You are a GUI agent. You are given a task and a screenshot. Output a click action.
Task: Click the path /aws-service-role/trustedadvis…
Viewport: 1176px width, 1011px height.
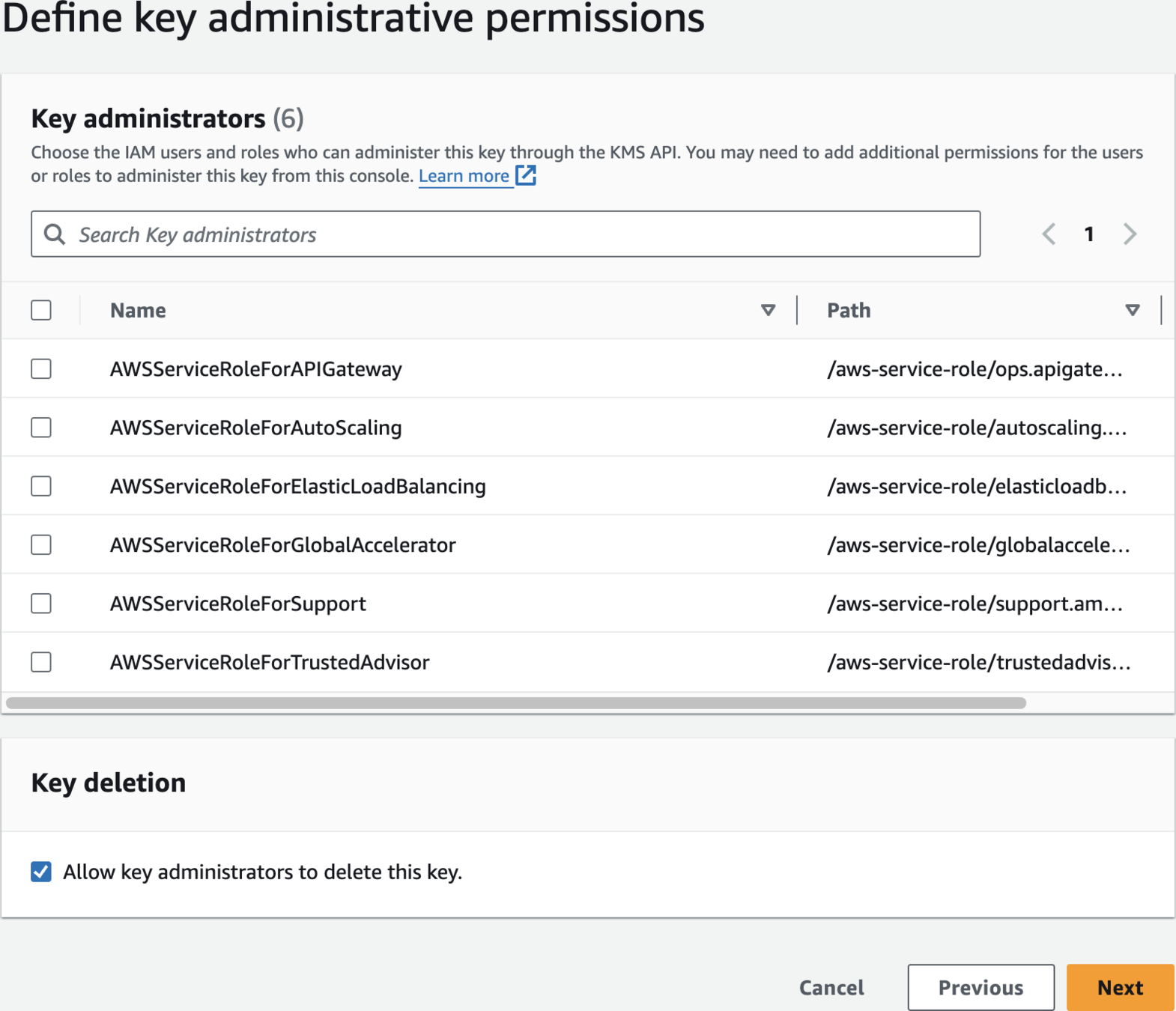tap(979, 662)
